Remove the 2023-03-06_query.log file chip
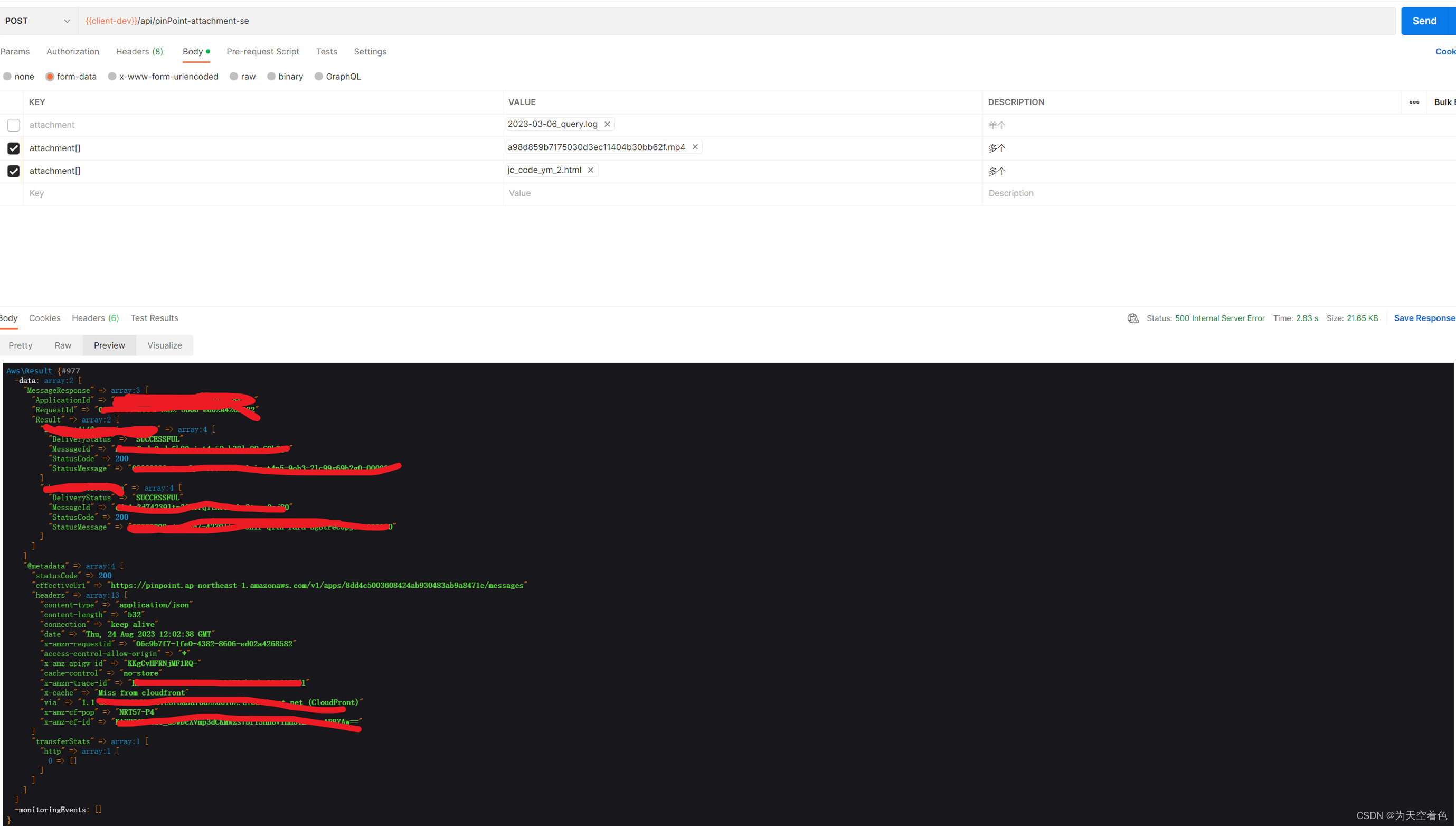This screenshot has height=826, width=1456. (607, 124)
